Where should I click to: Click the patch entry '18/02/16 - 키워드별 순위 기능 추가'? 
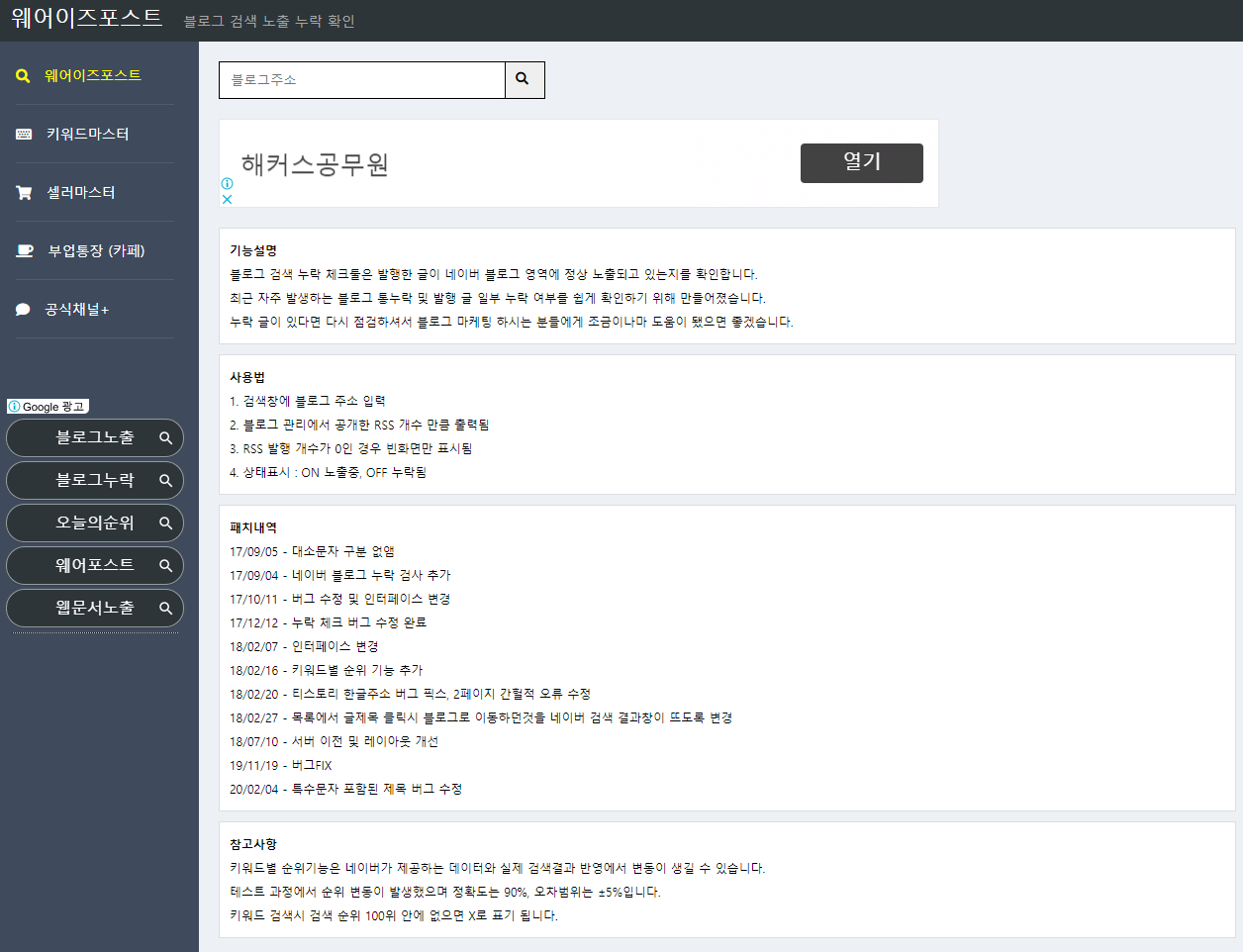point(327,670)
